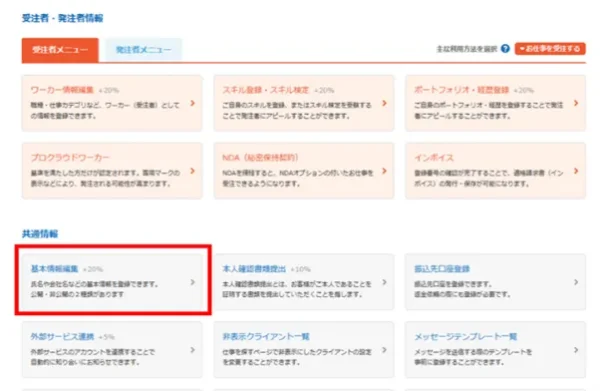
Task: Click the arrow on NDA（秘密保持契約） card
Action: tap(384, 171)
